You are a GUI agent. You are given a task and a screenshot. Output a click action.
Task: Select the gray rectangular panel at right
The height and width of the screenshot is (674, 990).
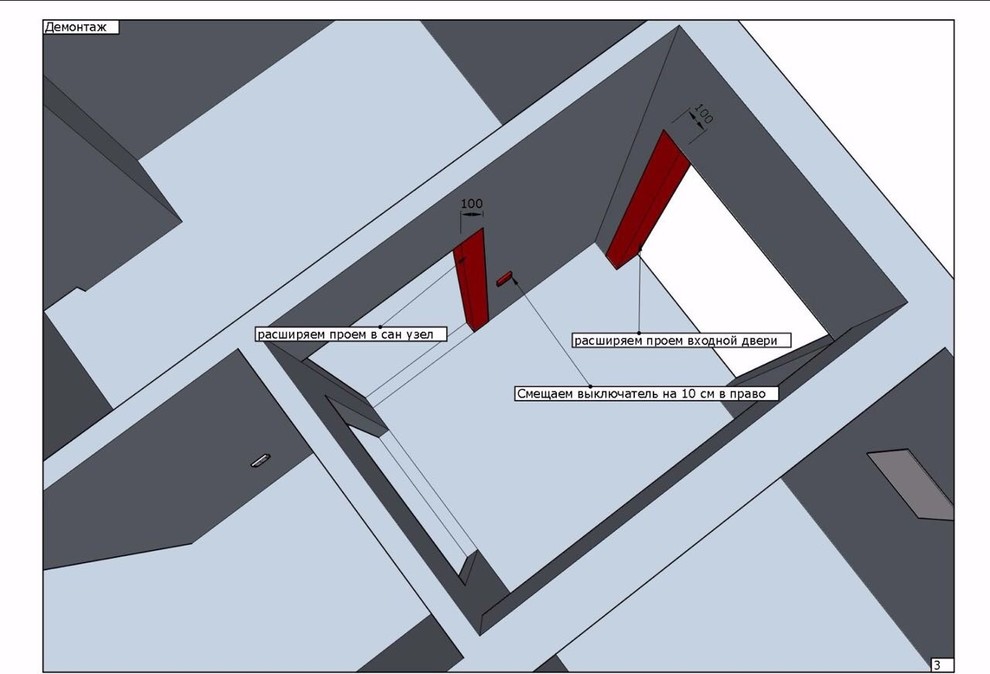(910, 483)
